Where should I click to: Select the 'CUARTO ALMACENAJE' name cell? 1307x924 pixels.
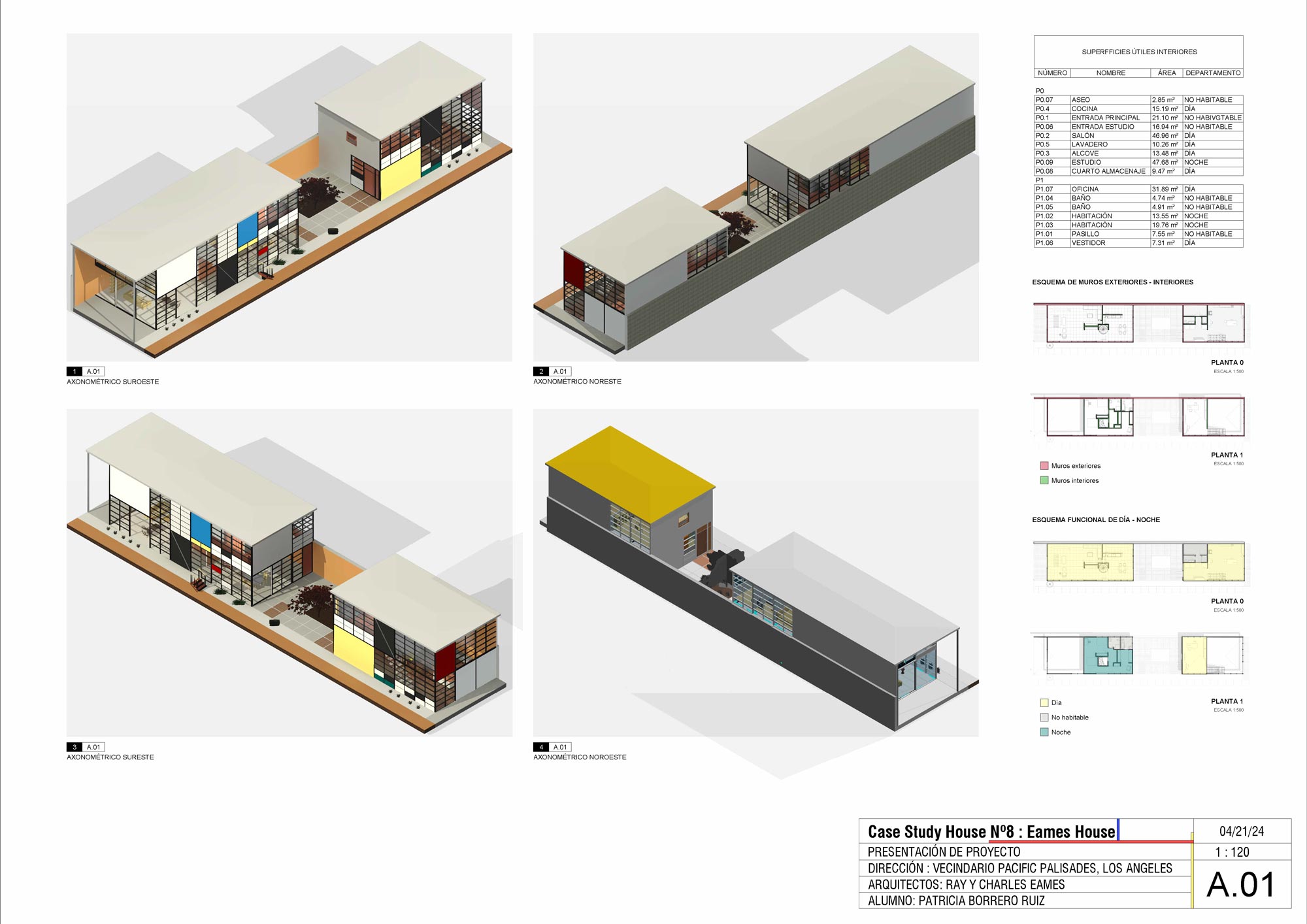(x=1110, y=171)
